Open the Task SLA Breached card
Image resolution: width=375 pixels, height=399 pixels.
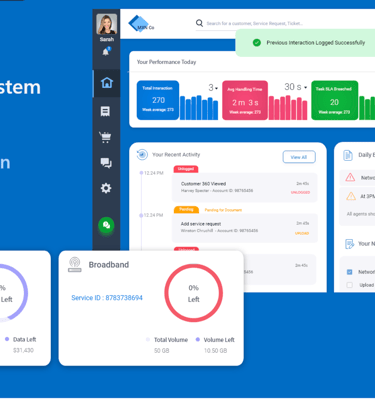[x=335, y=100]
